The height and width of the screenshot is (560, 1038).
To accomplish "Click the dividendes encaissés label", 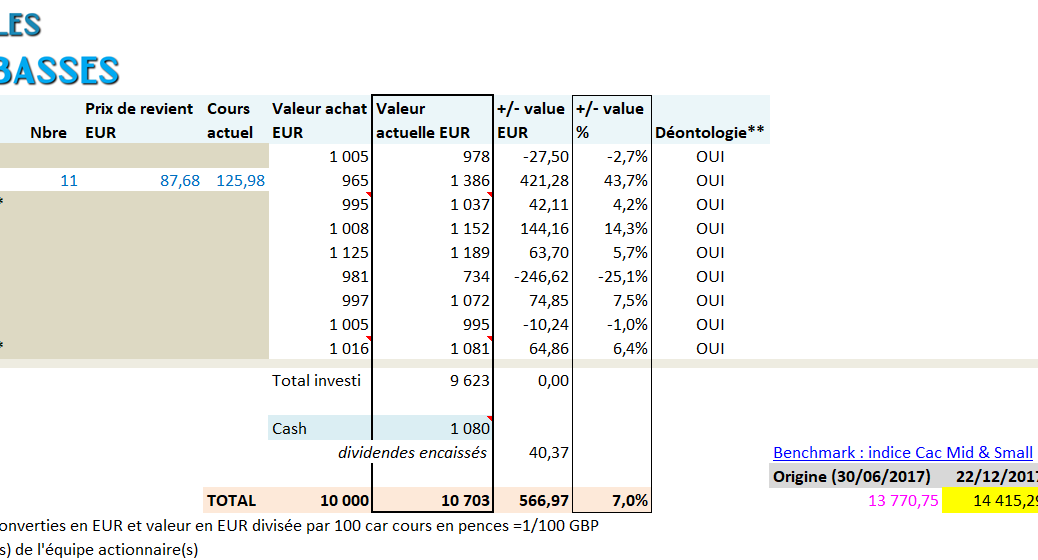I will [412, 452].
